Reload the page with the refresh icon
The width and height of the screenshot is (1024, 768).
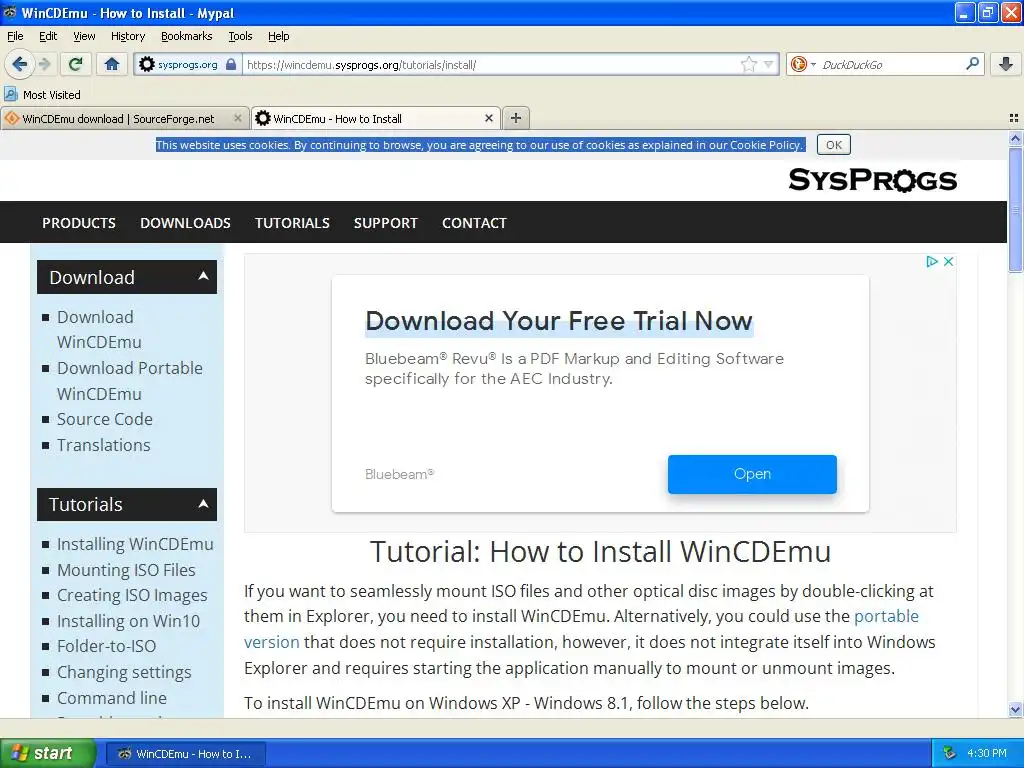pos(76,64)
